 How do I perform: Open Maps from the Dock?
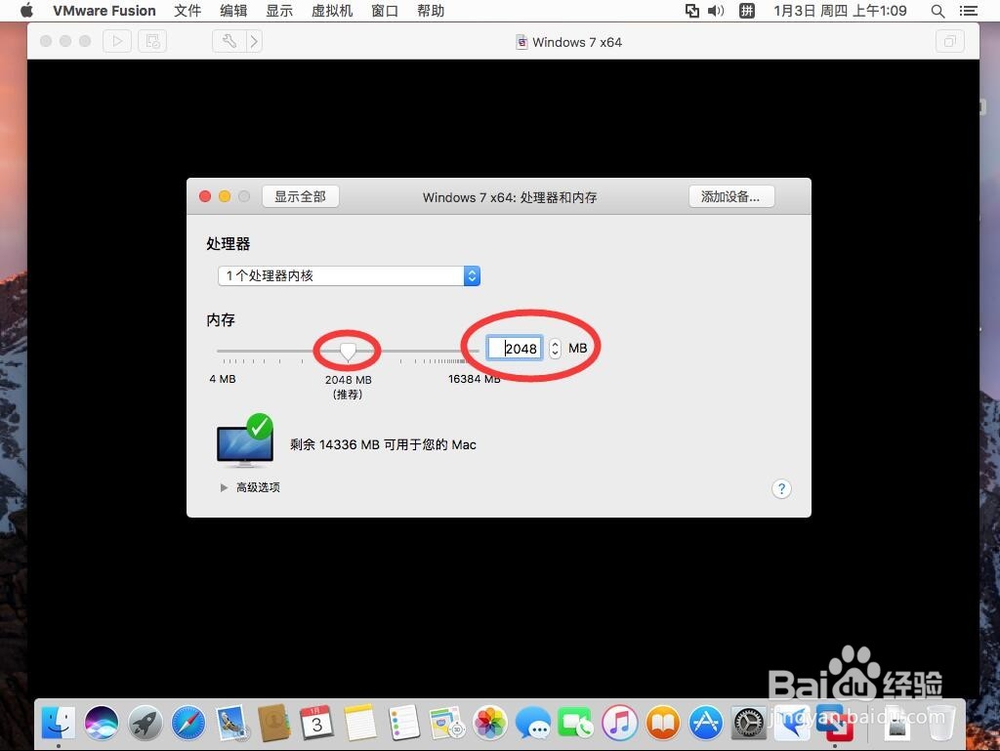click(x=446, y=723)
